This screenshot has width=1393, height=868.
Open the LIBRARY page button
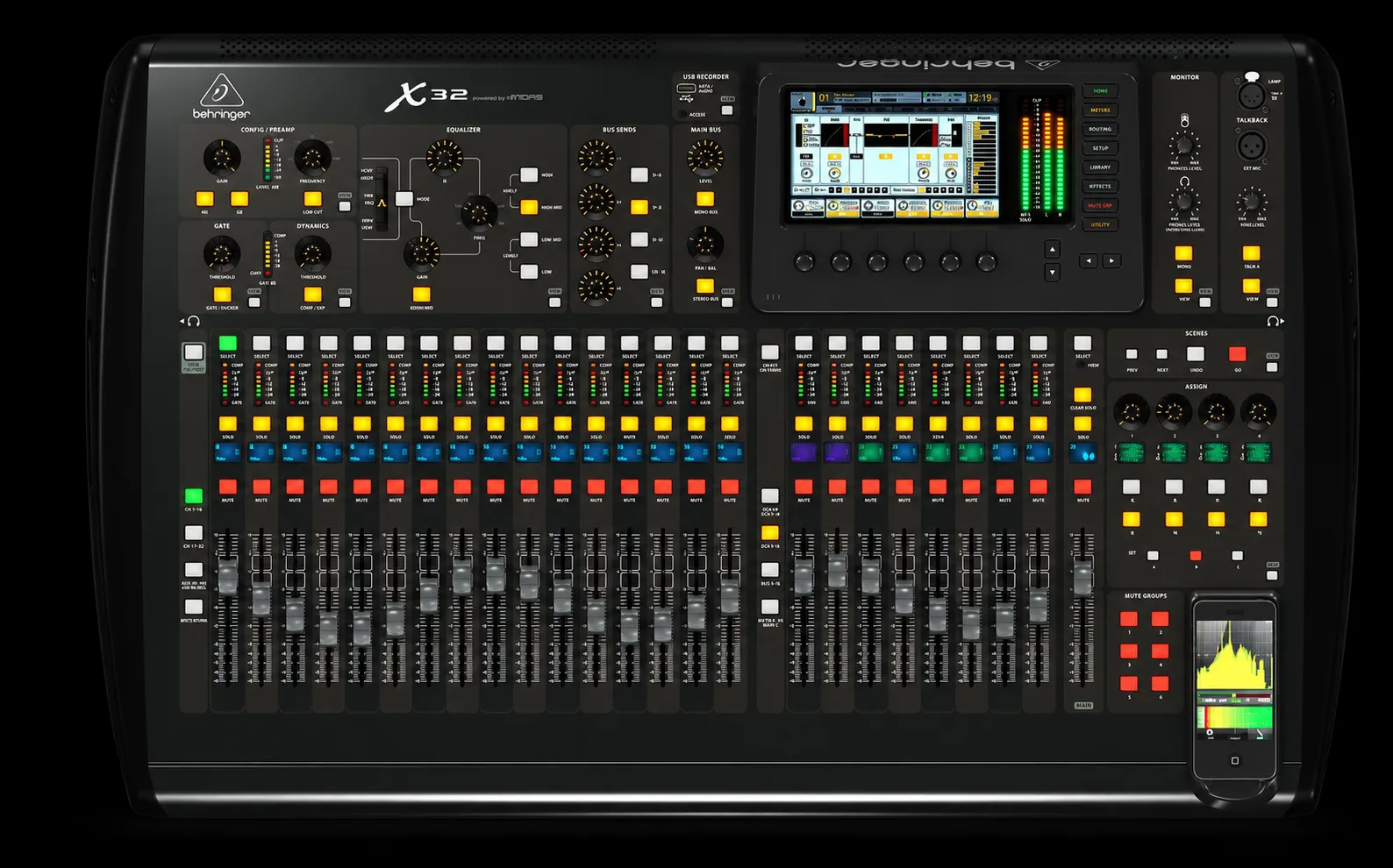(1100, 167)
